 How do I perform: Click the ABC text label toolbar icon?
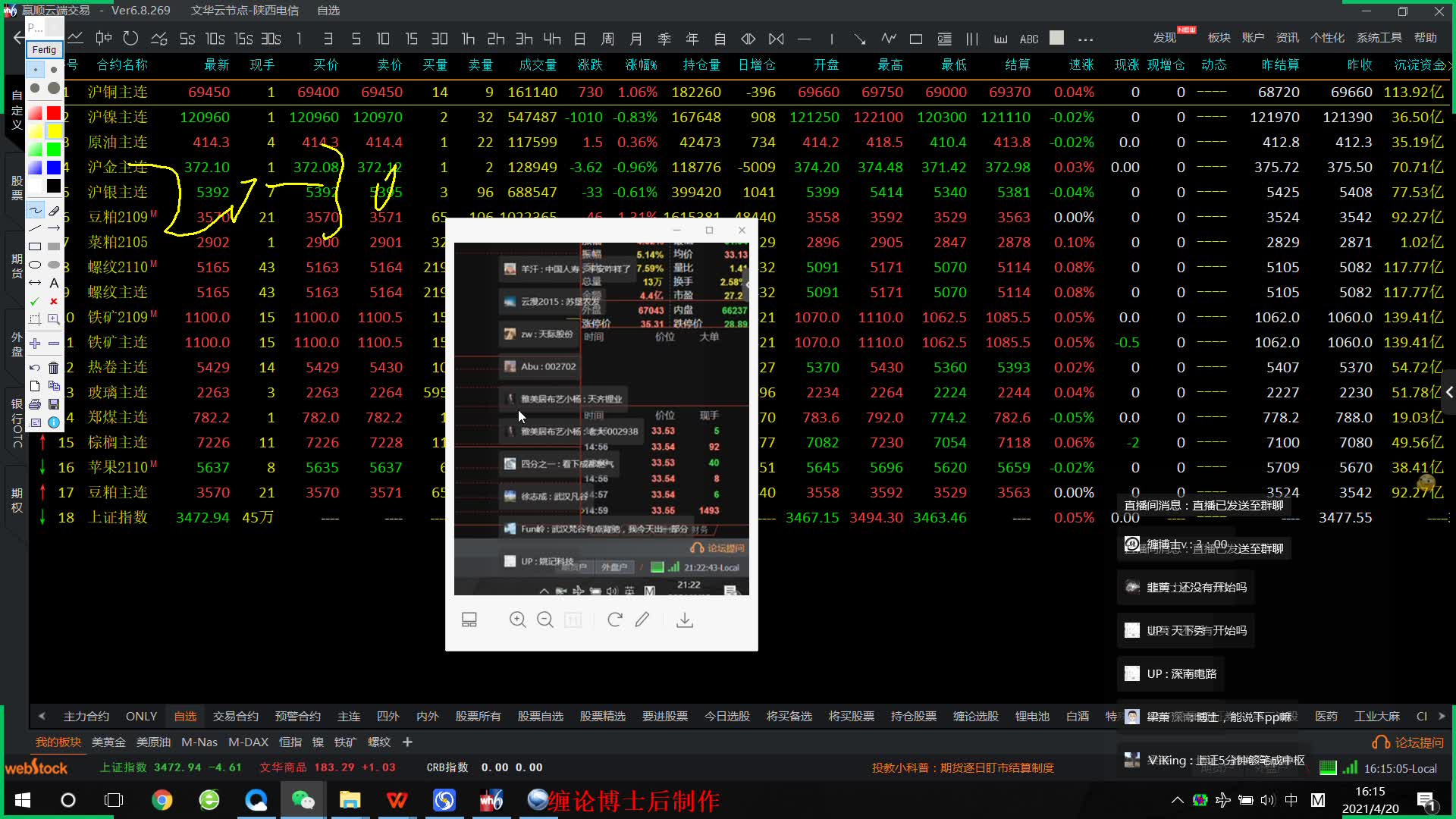1029,39
